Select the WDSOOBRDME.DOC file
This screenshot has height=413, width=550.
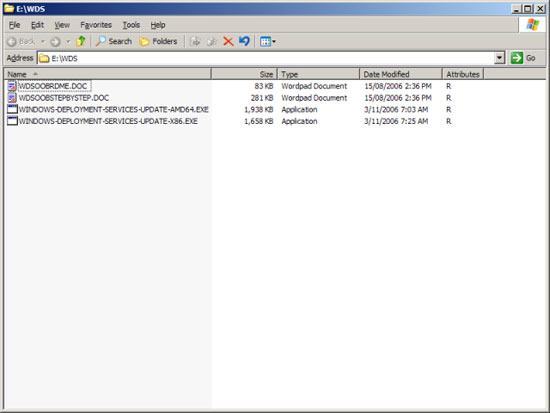tap(53, 86)
